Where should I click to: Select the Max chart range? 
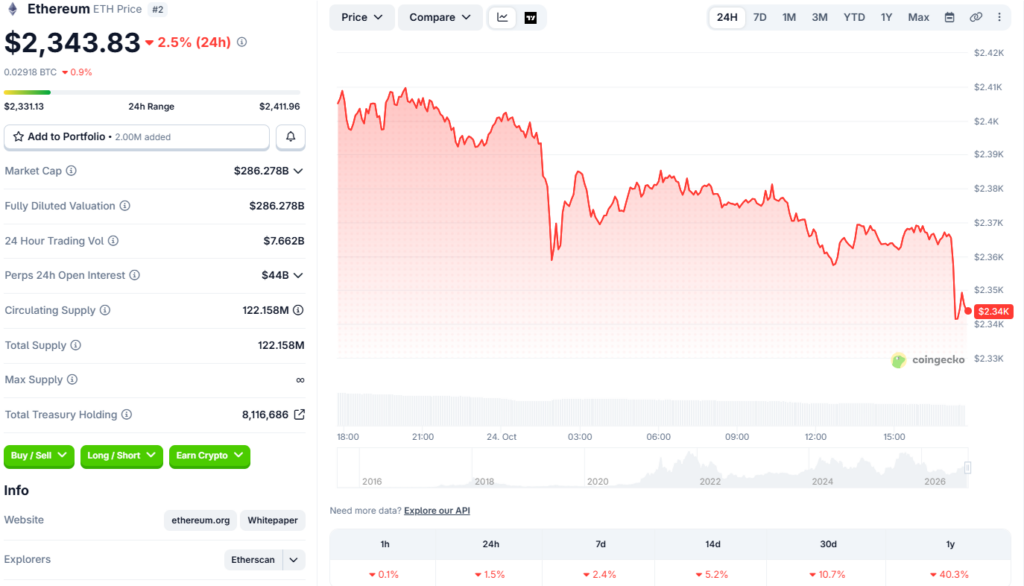(918, 18)
